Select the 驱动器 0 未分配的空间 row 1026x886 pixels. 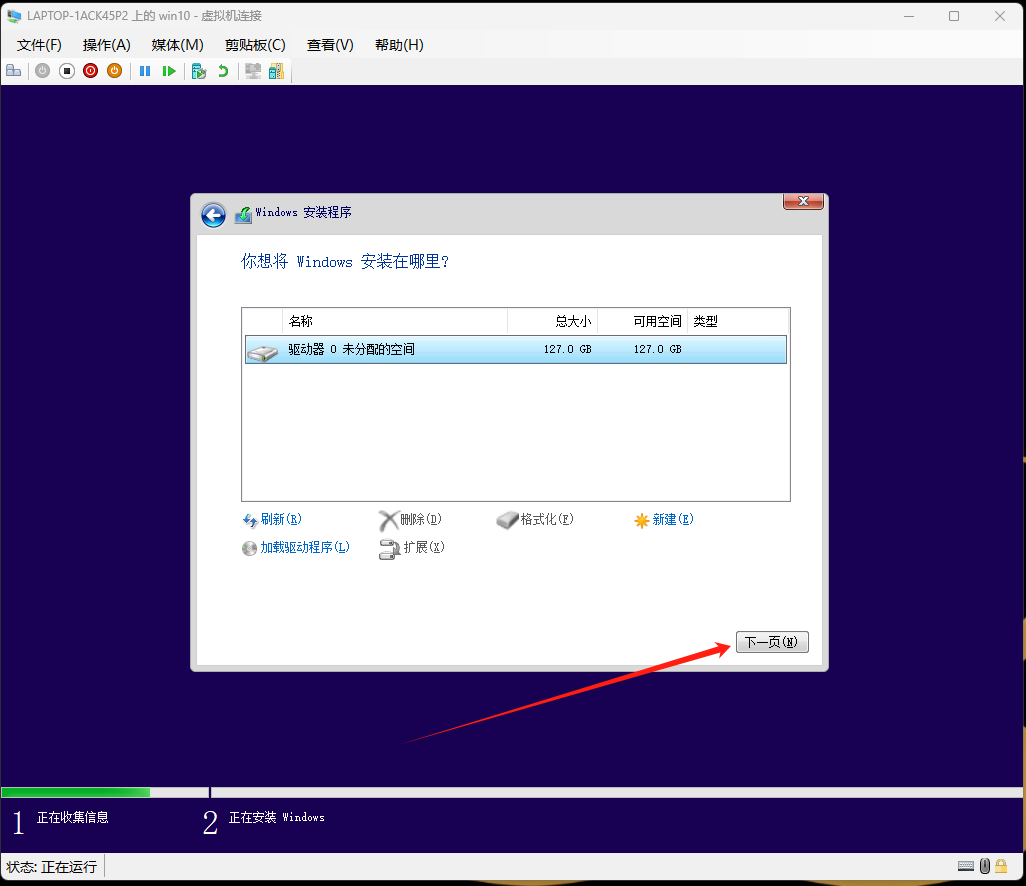pyautogui.click(x=516, y=349)
